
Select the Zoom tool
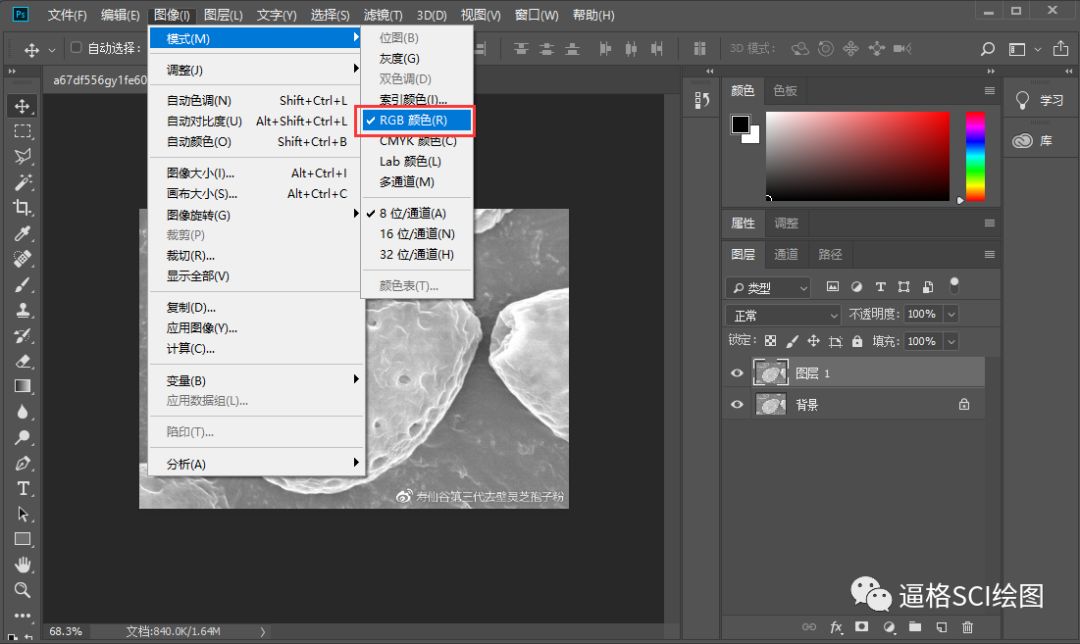[x=22, y=590]
